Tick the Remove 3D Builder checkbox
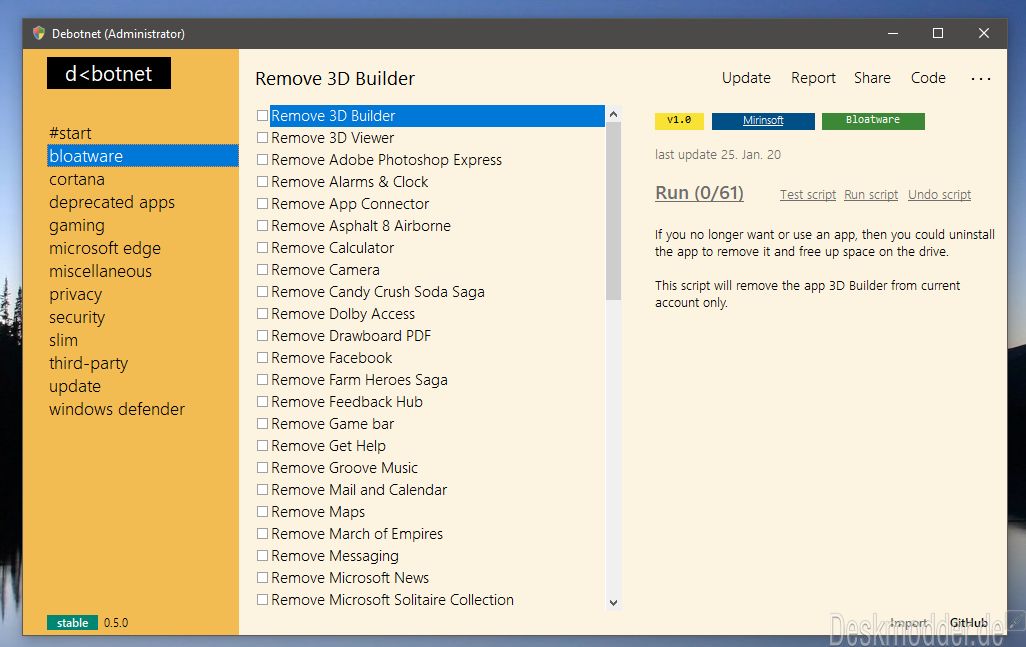The height and width of the screenshot is (647, 1026). pyautogui.click(x=262, y=116)
